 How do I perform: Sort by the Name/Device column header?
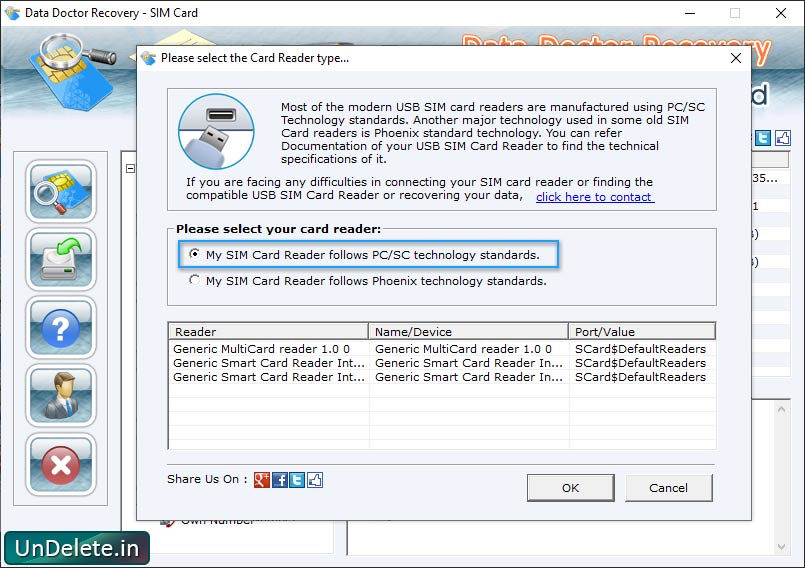(468, 331)
